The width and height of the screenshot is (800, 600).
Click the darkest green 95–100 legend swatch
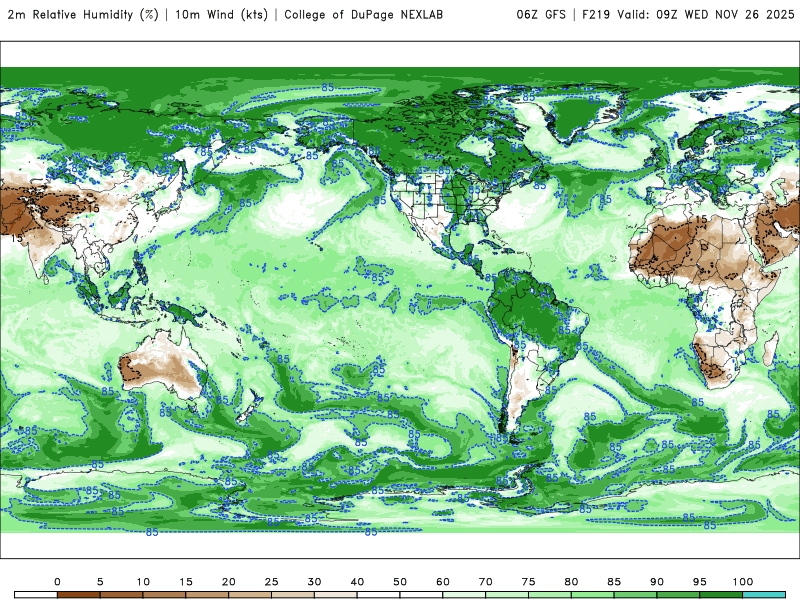721,595
